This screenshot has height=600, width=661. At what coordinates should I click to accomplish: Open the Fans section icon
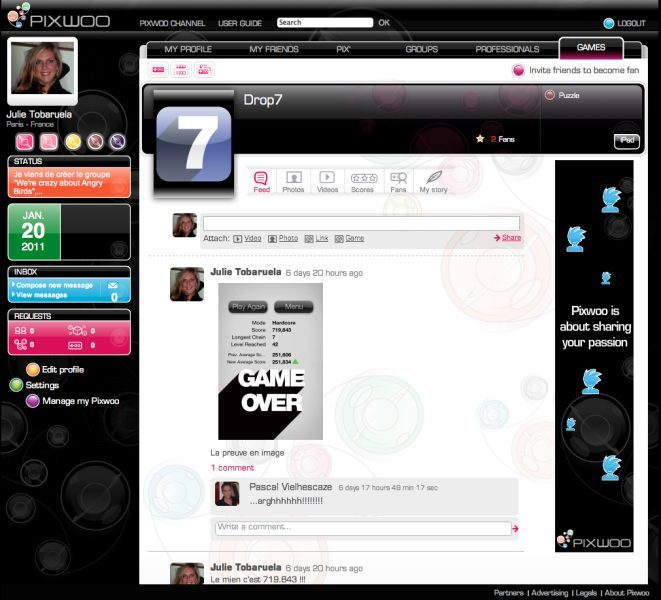point(398,182)
